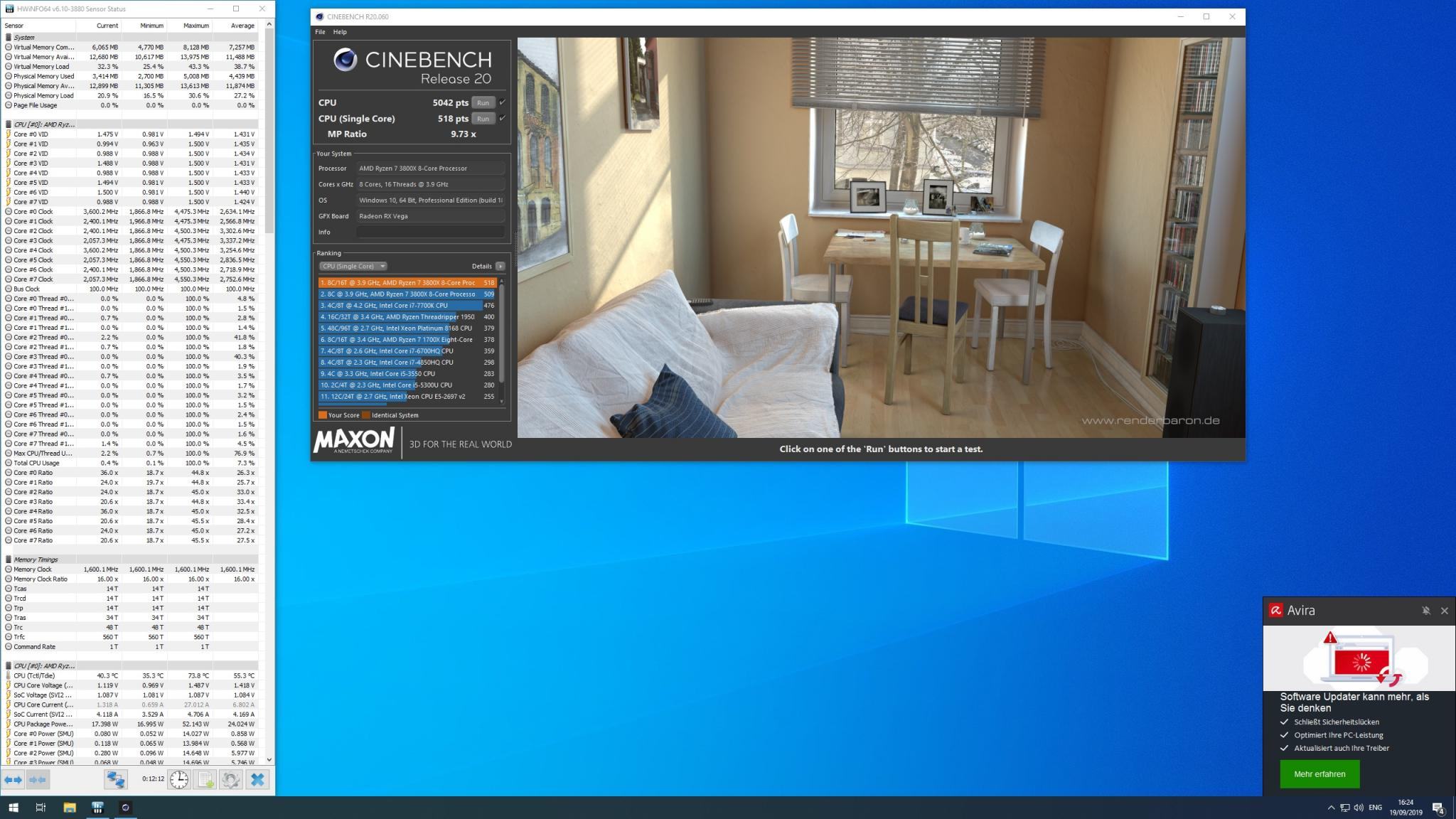The image size is (1456, 819).
Task: Reset sensor timer with the clock icon
Action: point(179,779)
